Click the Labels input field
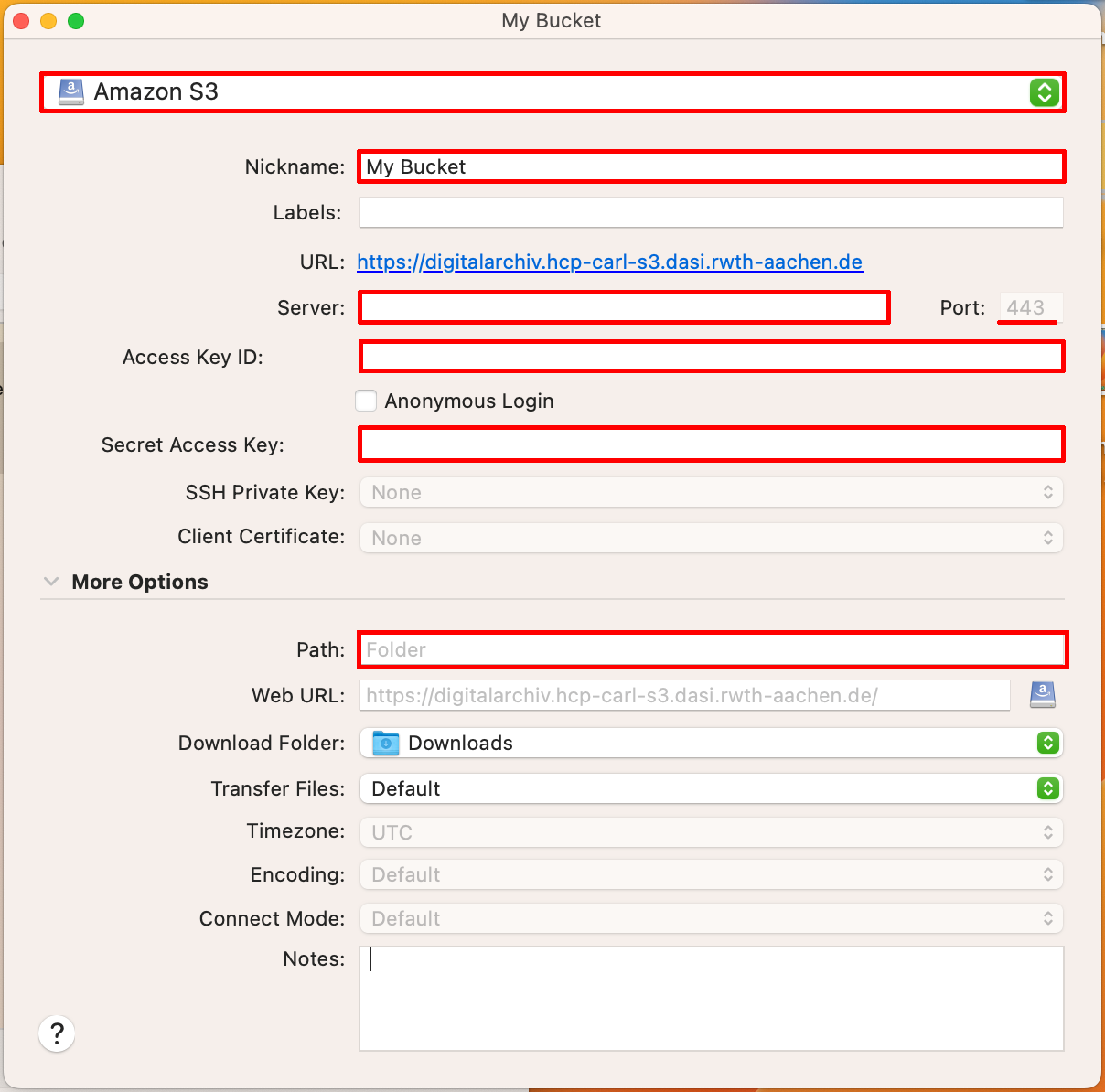 click(x=711, y=212)
